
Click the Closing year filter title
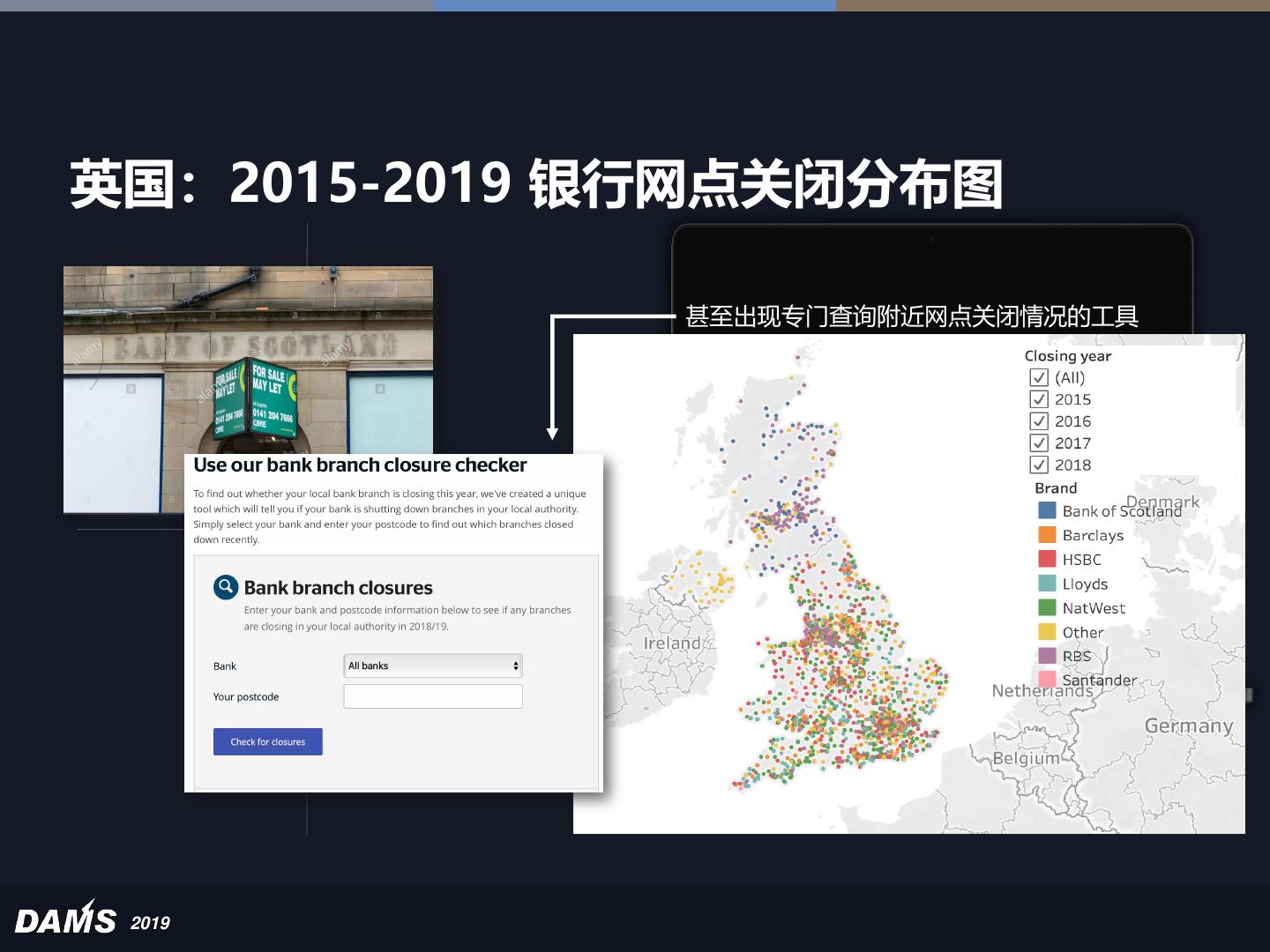click(x=1068, y=356)
